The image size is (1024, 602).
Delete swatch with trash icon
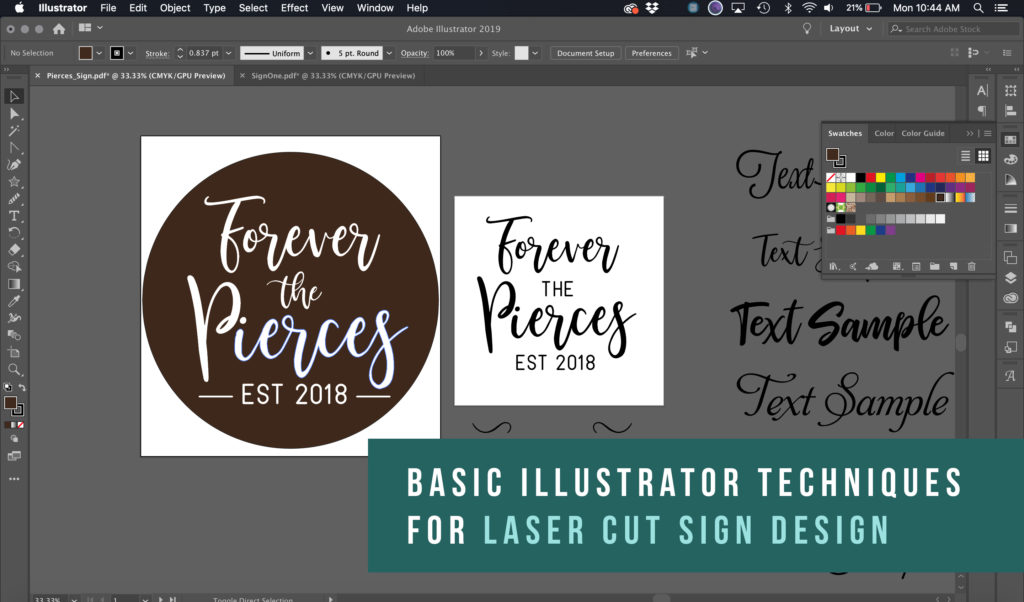tap(972, 266)
